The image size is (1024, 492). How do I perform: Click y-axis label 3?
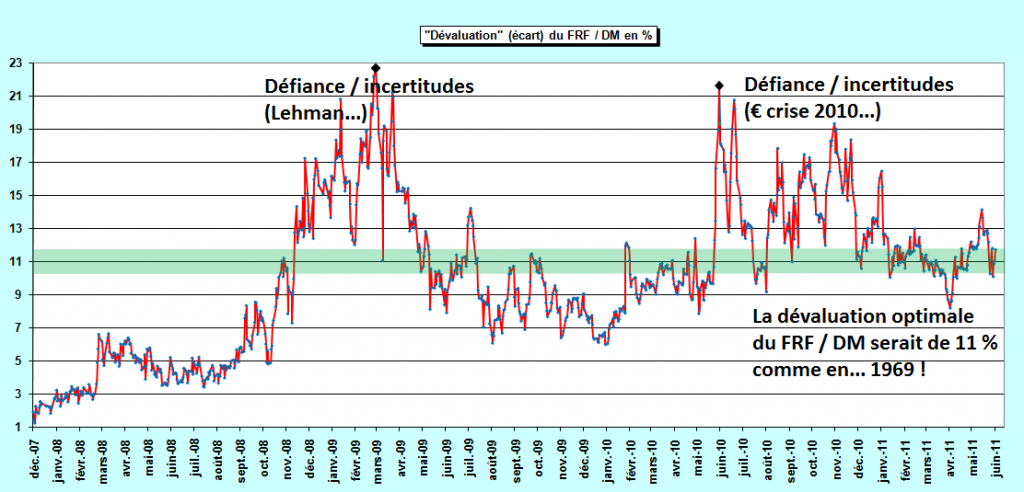[19, 394]
